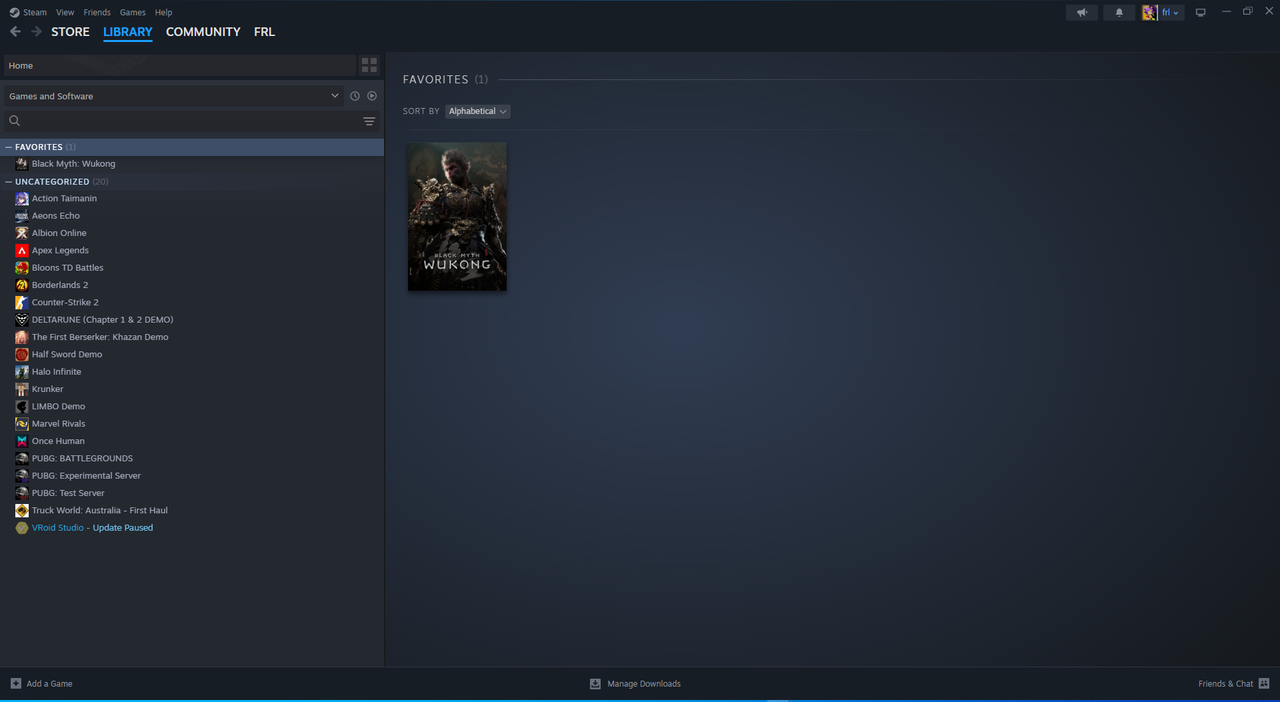Open the Help menu
The image size is (1280, 702).
164,12
